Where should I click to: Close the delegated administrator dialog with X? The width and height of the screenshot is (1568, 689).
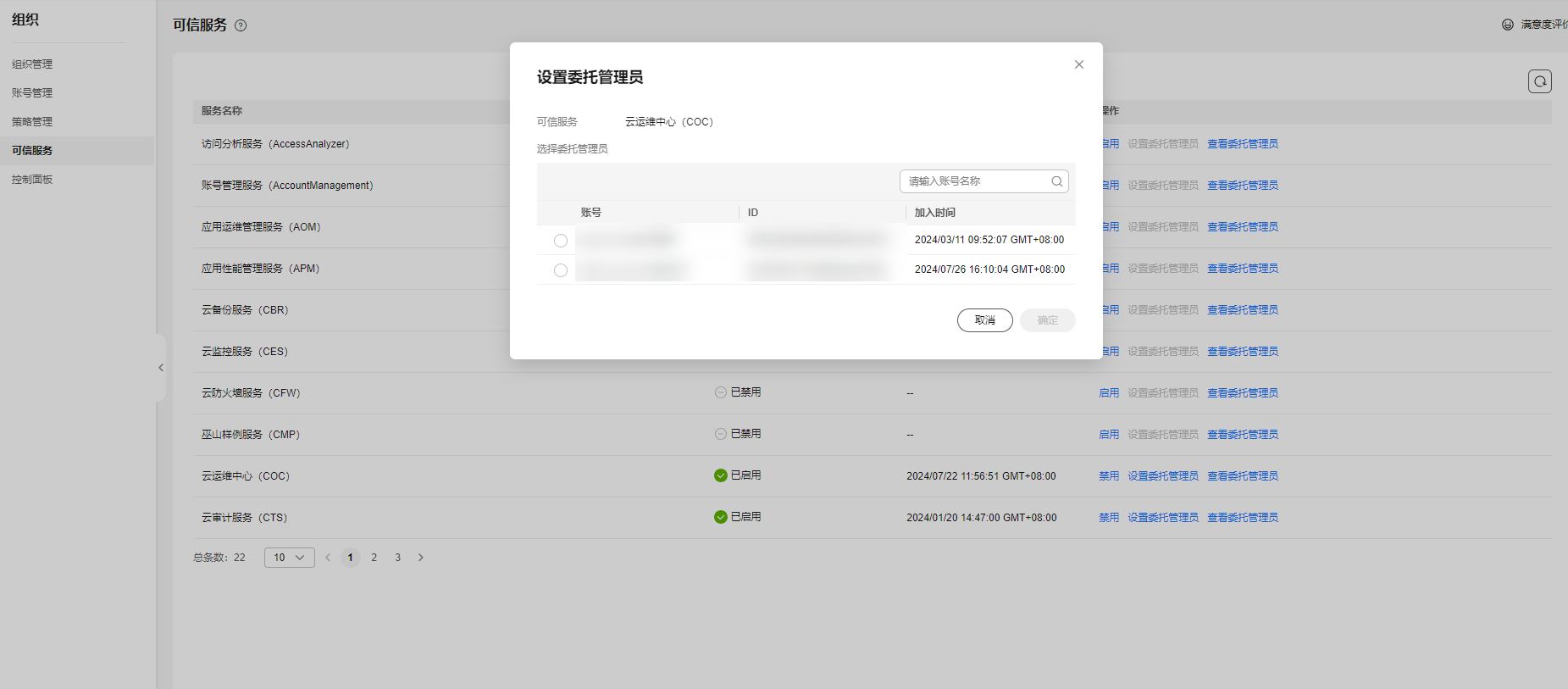1078,64
